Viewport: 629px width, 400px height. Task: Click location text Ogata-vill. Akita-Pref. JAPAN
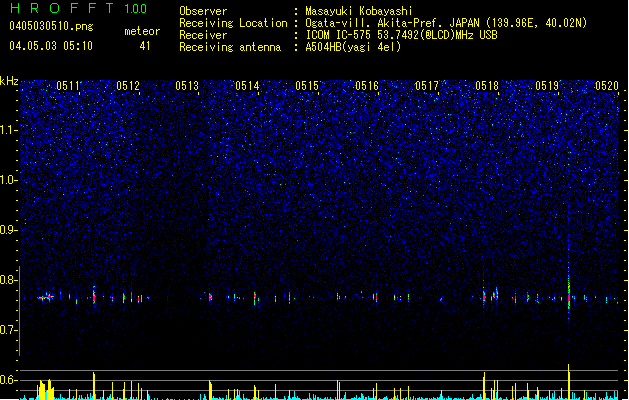coord(391,23)
